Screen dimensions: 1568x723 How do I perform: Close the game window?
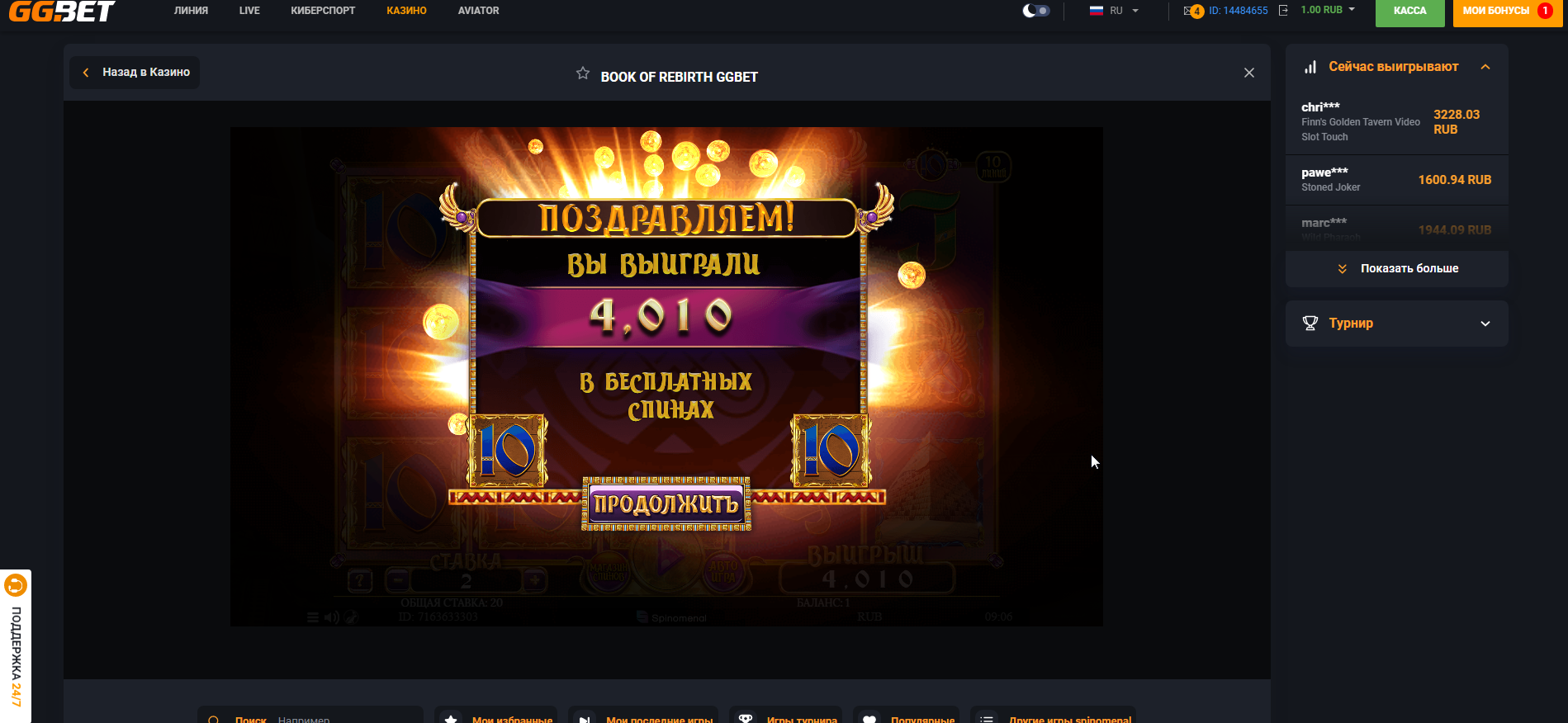(1249, 73)
